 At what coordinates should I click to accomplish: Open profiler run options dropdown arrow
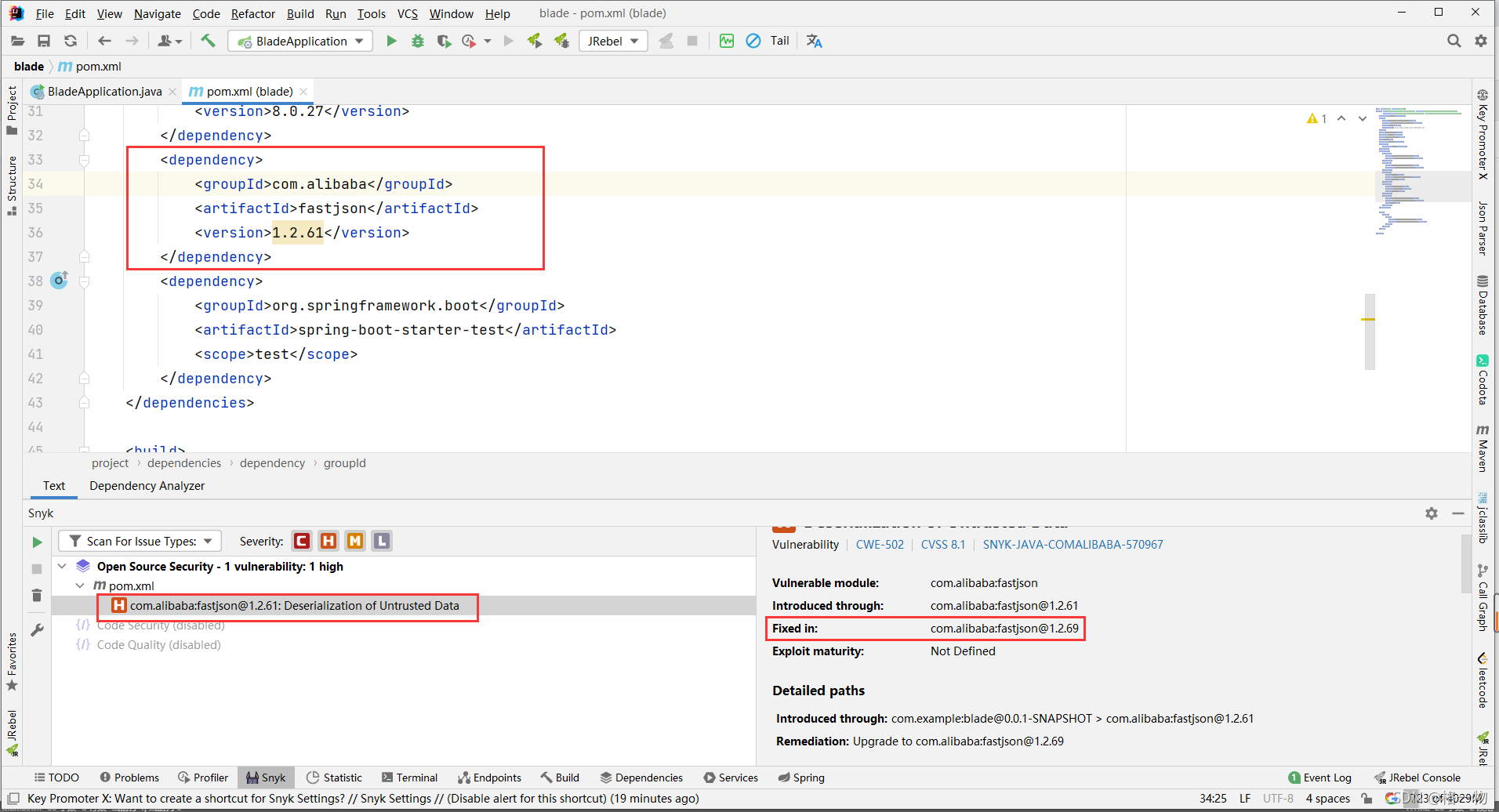click(488, 41)
